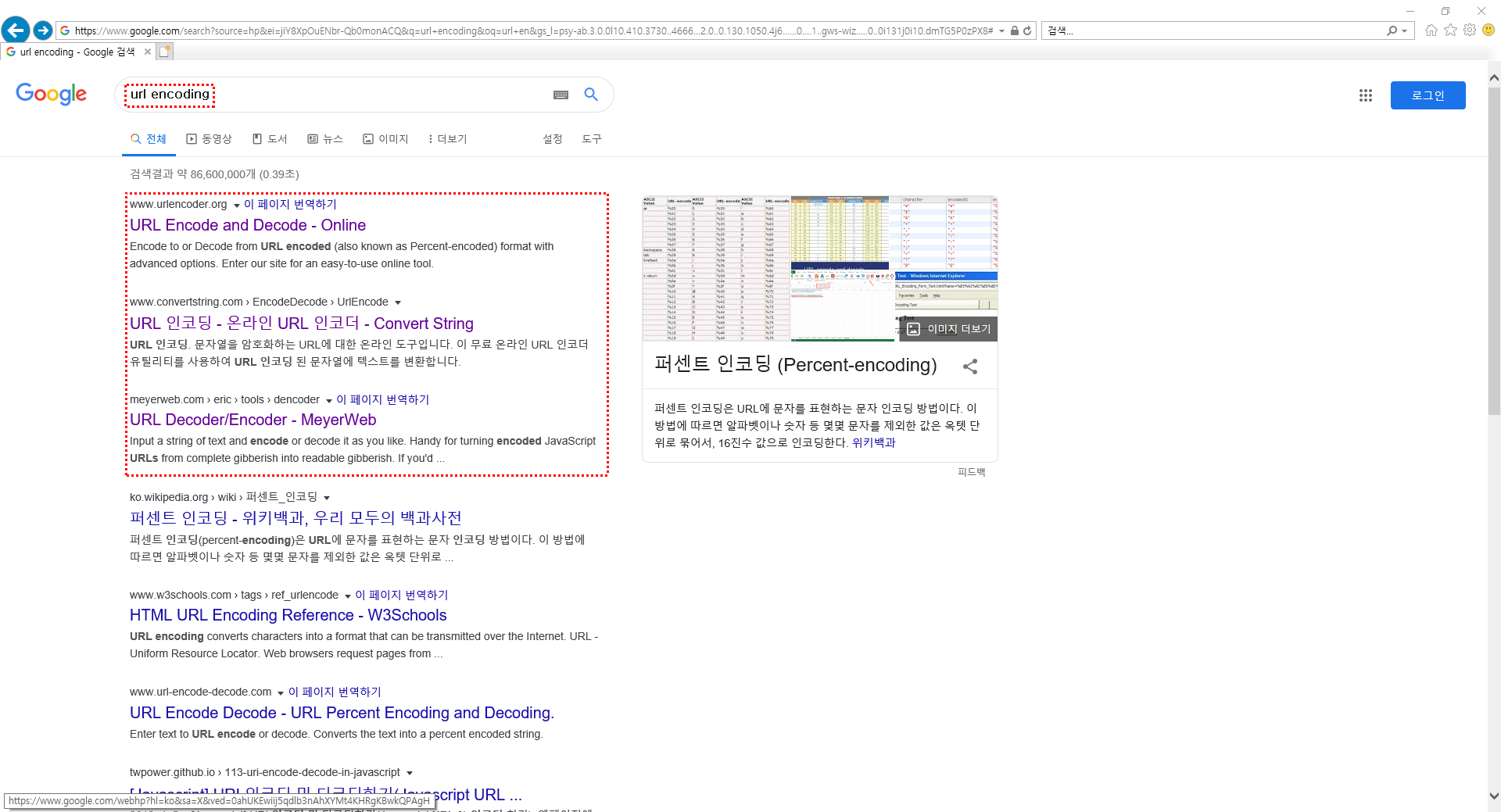Open Favorites with the star icon
Image resolution: width=1501 pixels, height=812 pixels.
pos(1451,30)
